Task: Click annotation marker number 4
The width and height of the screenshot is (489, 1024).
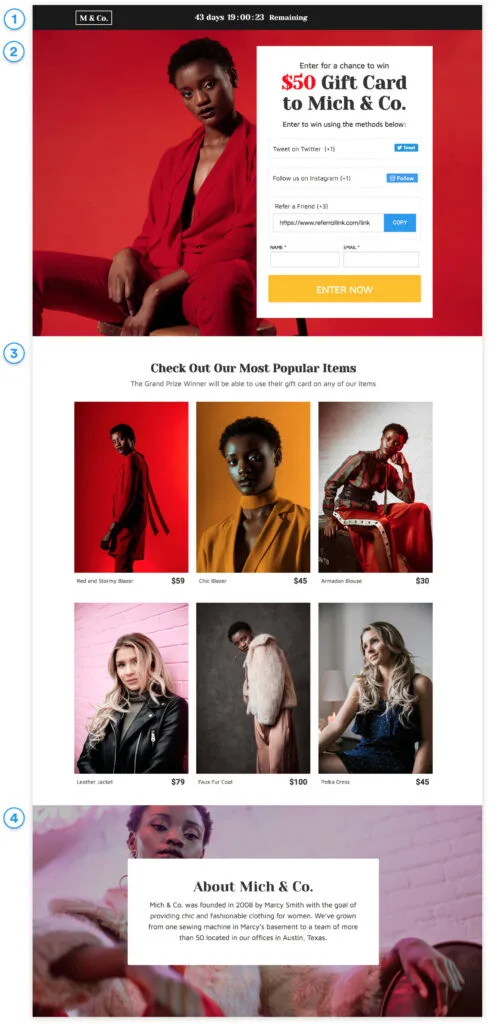Action: point(14,817)
